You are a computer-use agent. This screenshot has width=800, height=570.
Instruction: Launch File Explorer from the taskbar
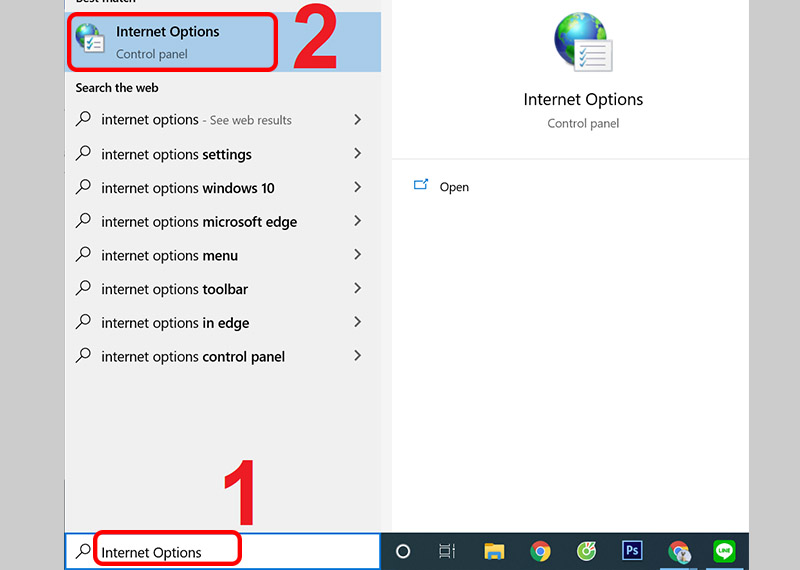[x=494, y=551]
